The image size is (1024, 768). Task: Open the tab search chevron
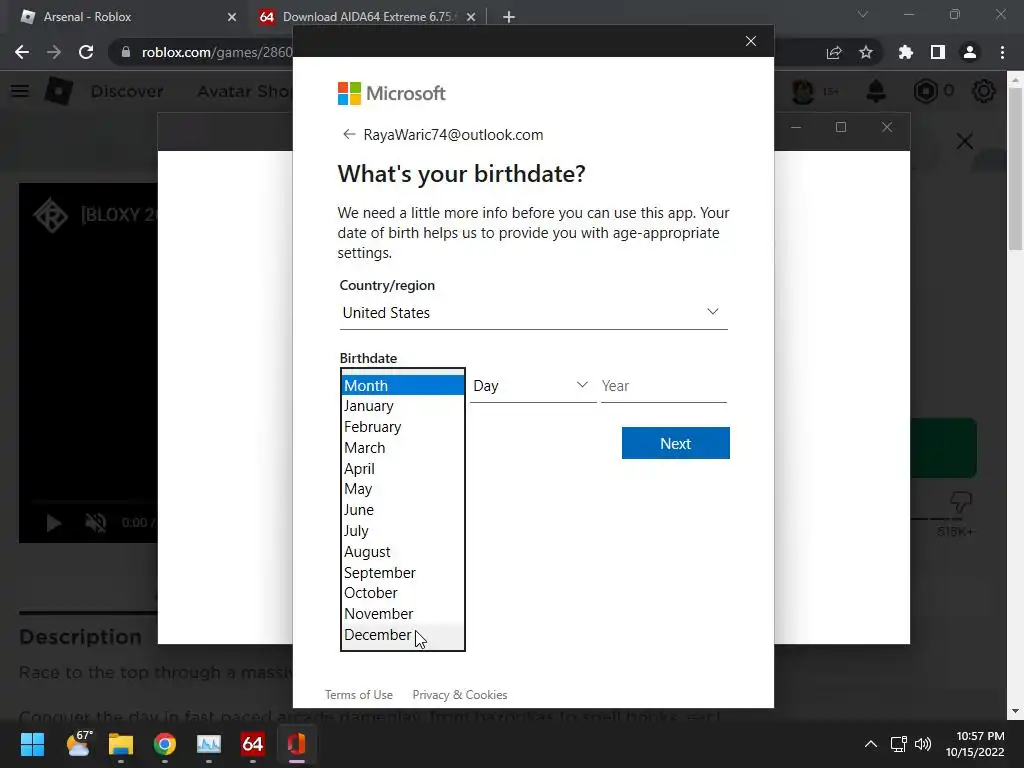coord(863,14)
